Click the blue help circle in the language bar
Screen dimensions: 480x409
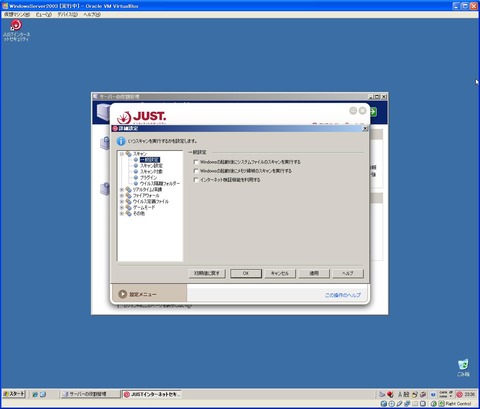[433, 394]
